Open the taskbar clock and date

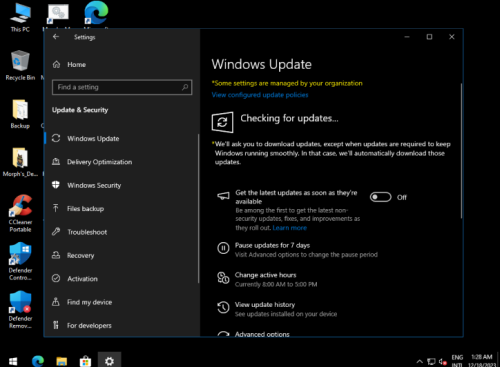[482, 361]
